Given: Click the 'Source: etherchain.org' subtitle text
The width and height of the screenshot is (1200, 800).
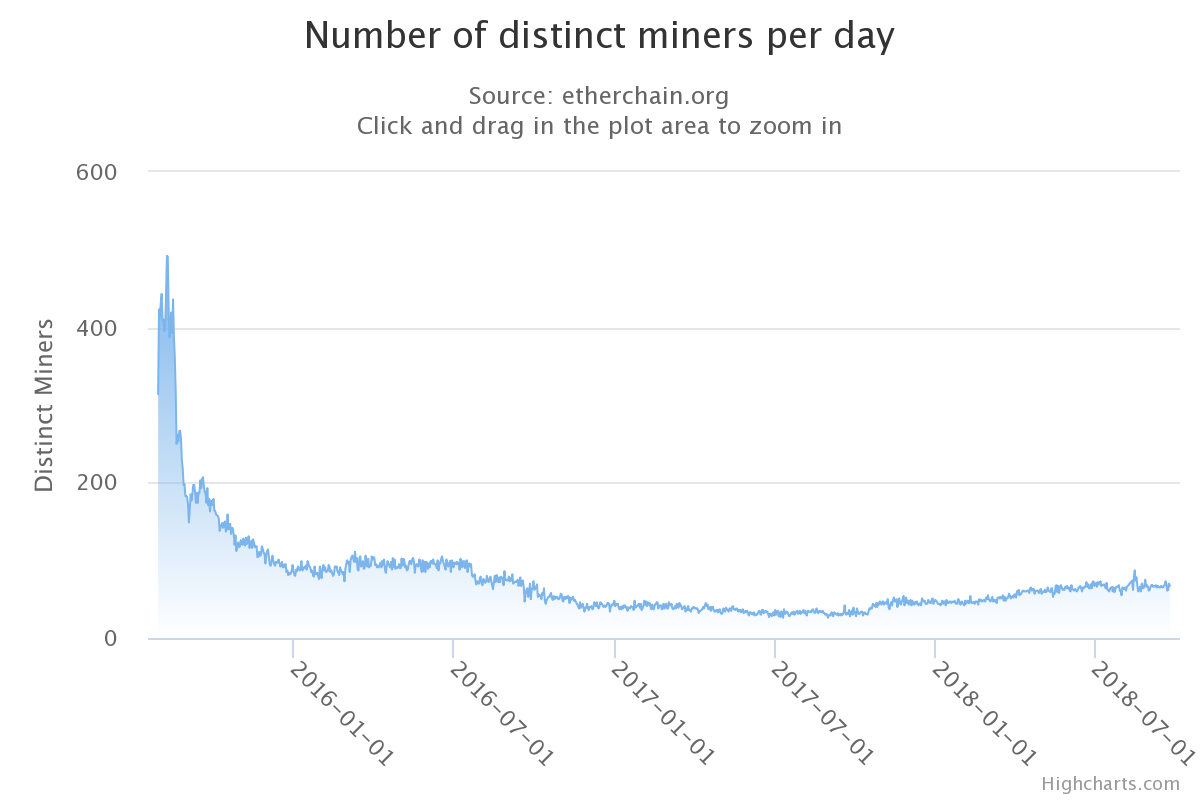Looking at the screenshot, I should (x=599, y=96).
